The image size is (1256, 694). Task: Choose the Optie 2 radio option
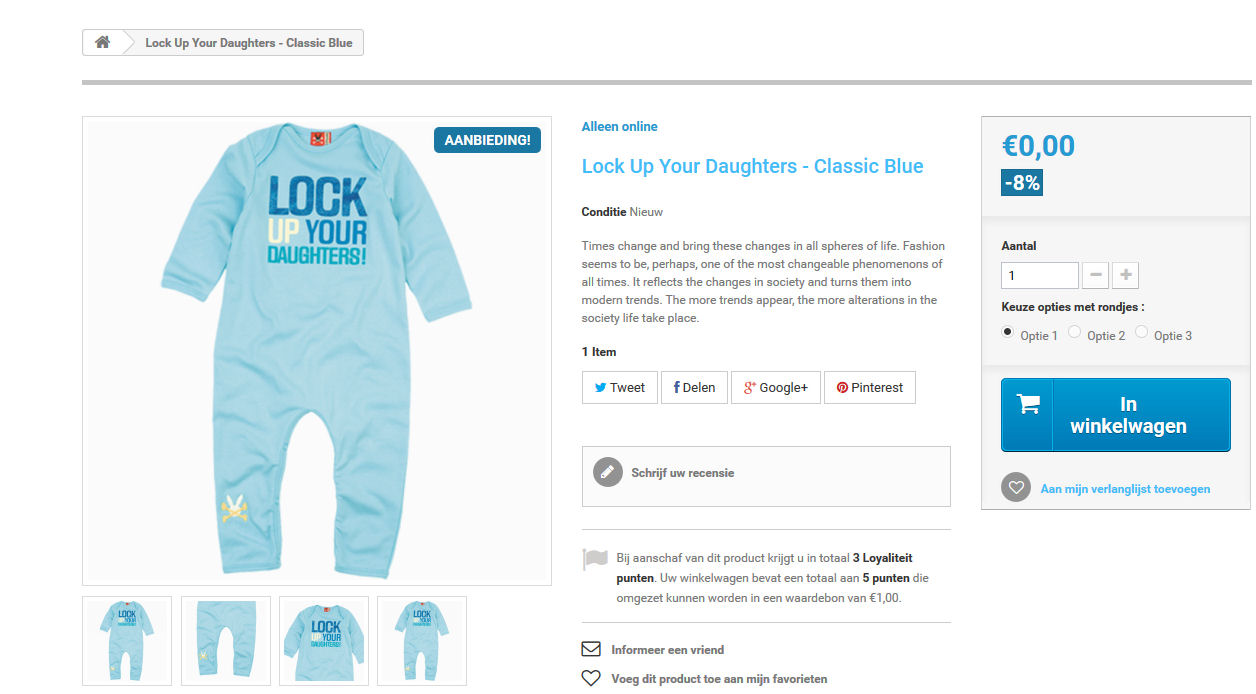1075,332
